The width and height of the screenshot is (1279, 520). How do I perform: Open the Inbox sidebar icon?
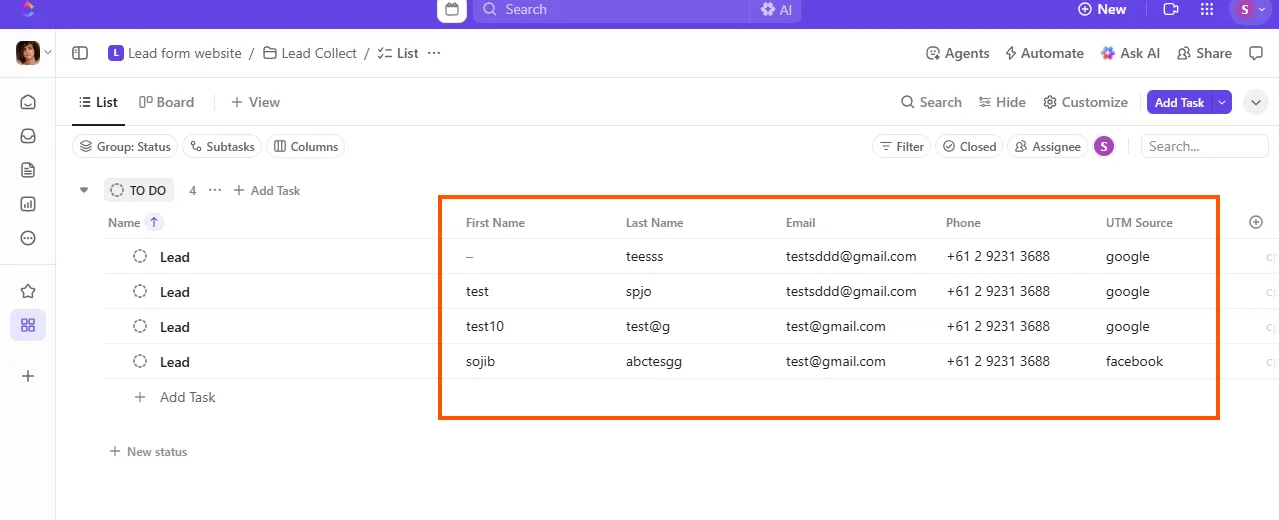[x=28, y=136]
